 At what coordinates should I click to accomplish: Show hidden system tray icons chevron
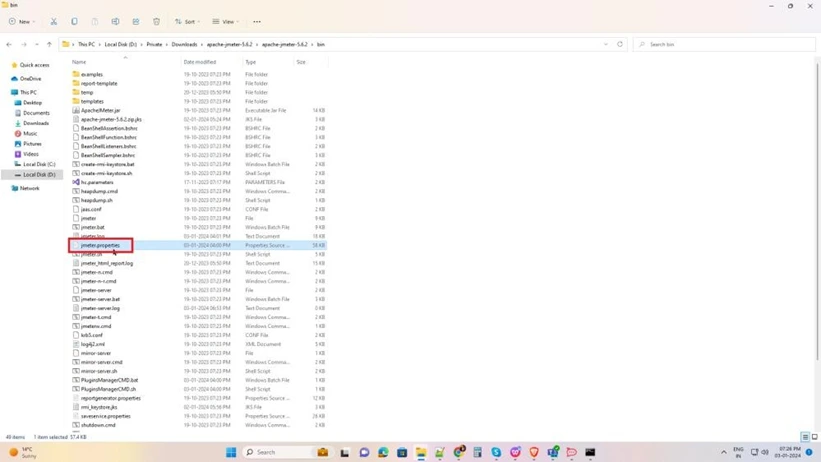pos(724,452)
